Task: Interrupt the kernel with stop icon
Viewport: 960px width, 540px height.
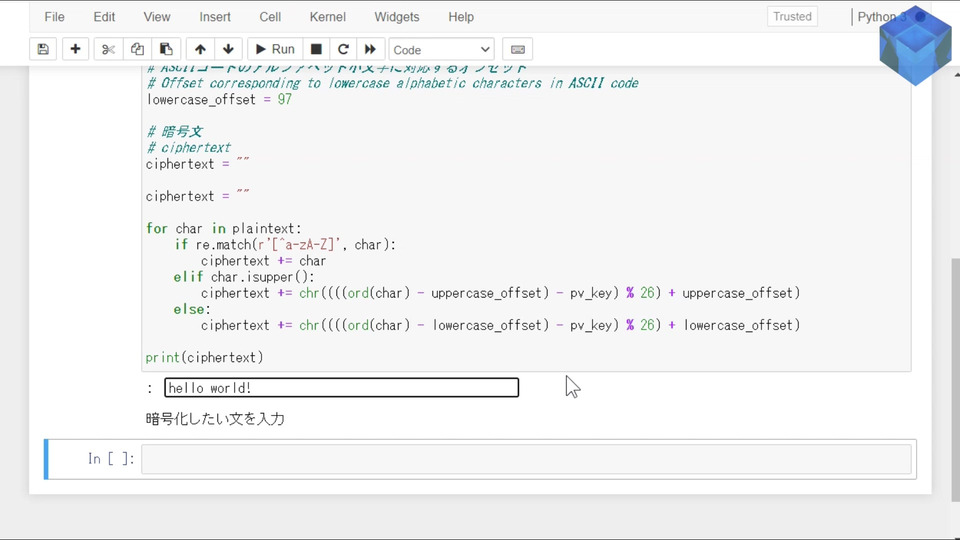Action: point(316,49)
